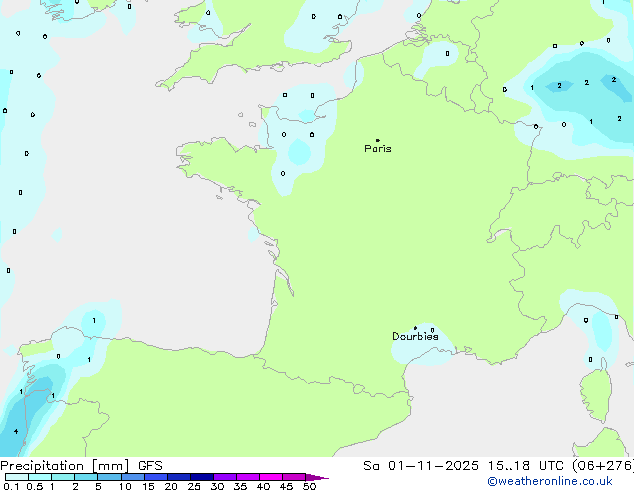Click the '15..18 UTC' time range text
Viewport: 634px width, 490px height.
pos(526,466)
